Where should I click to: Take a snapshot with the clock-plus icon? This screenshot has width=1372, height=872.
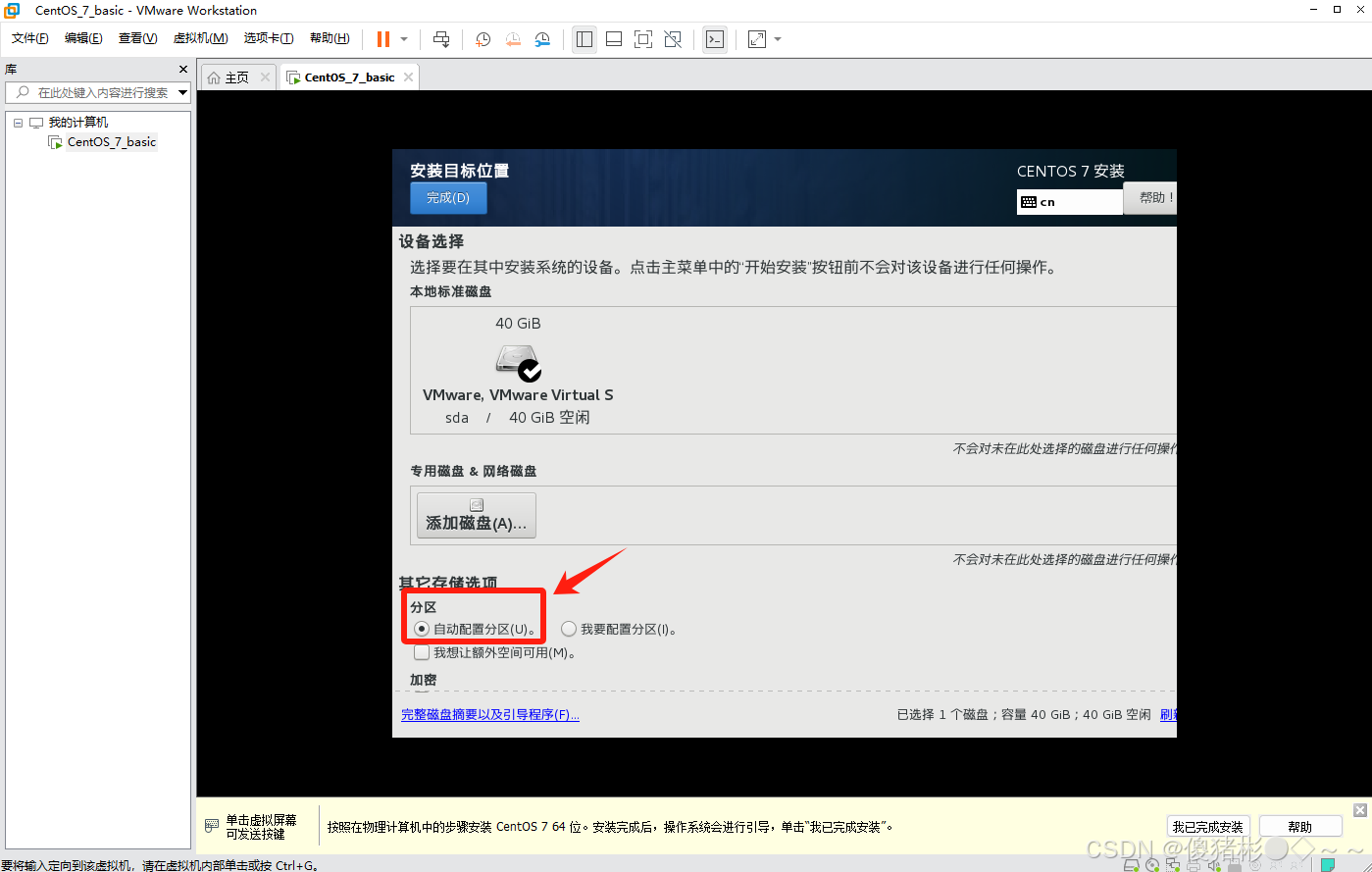483,39
